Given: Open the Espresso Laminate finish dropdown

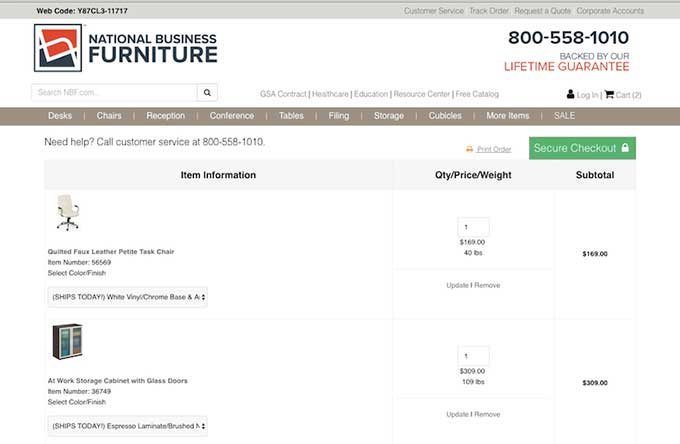Looking at the screenshot, I should 128,426.
